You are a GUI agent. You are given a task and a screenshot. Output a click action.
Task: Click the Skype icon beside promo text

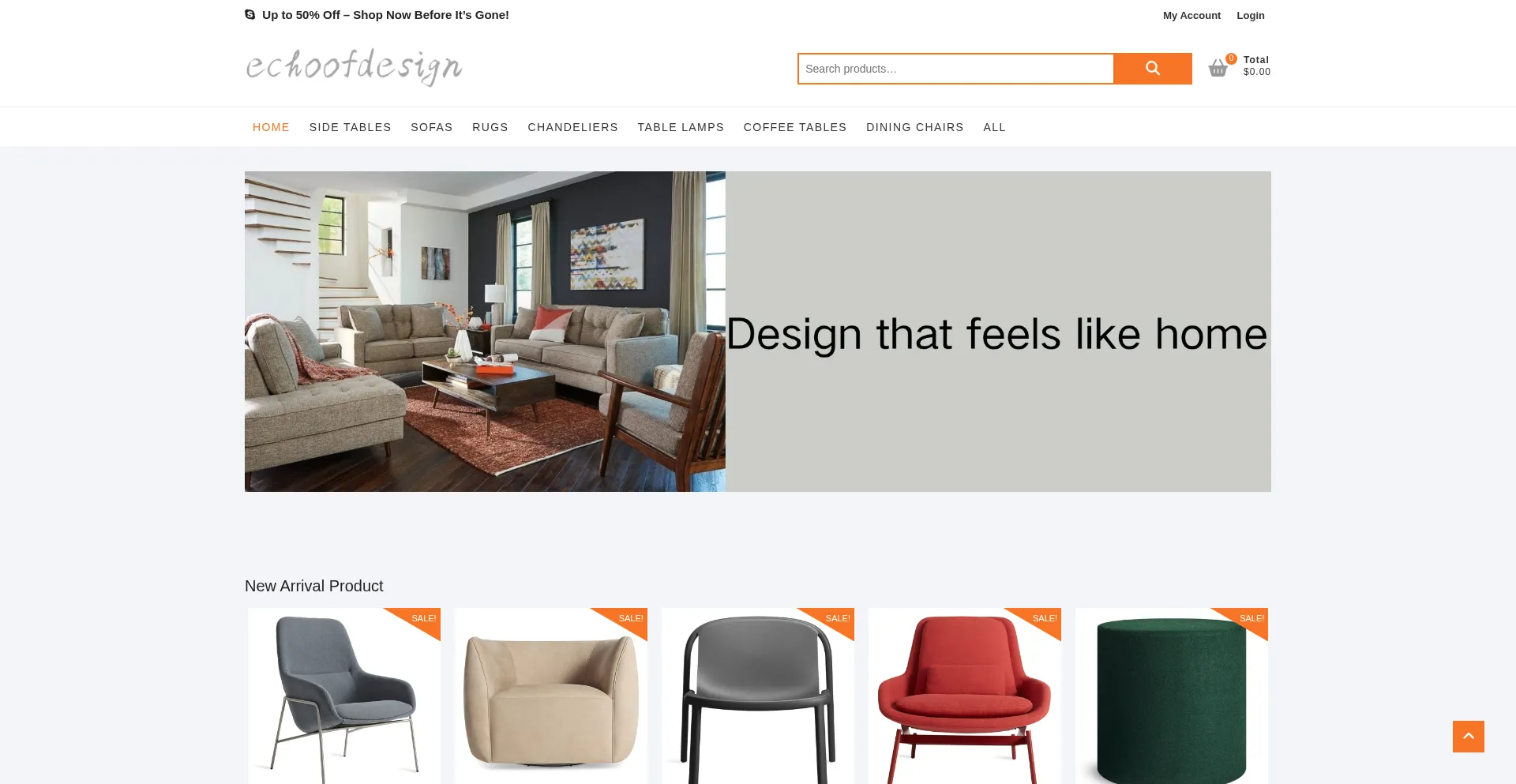point(250,14)
